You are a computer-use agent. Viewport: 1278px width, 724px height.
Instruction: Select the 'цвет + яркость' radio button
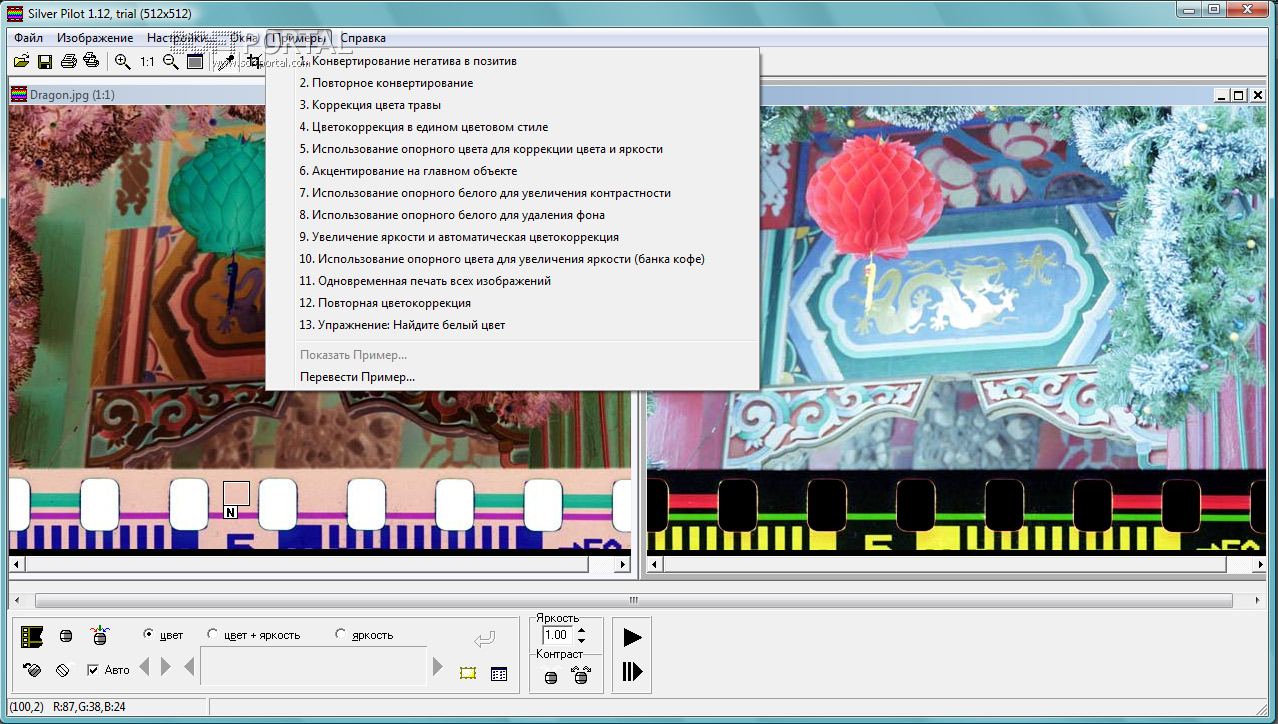(212, 634)
